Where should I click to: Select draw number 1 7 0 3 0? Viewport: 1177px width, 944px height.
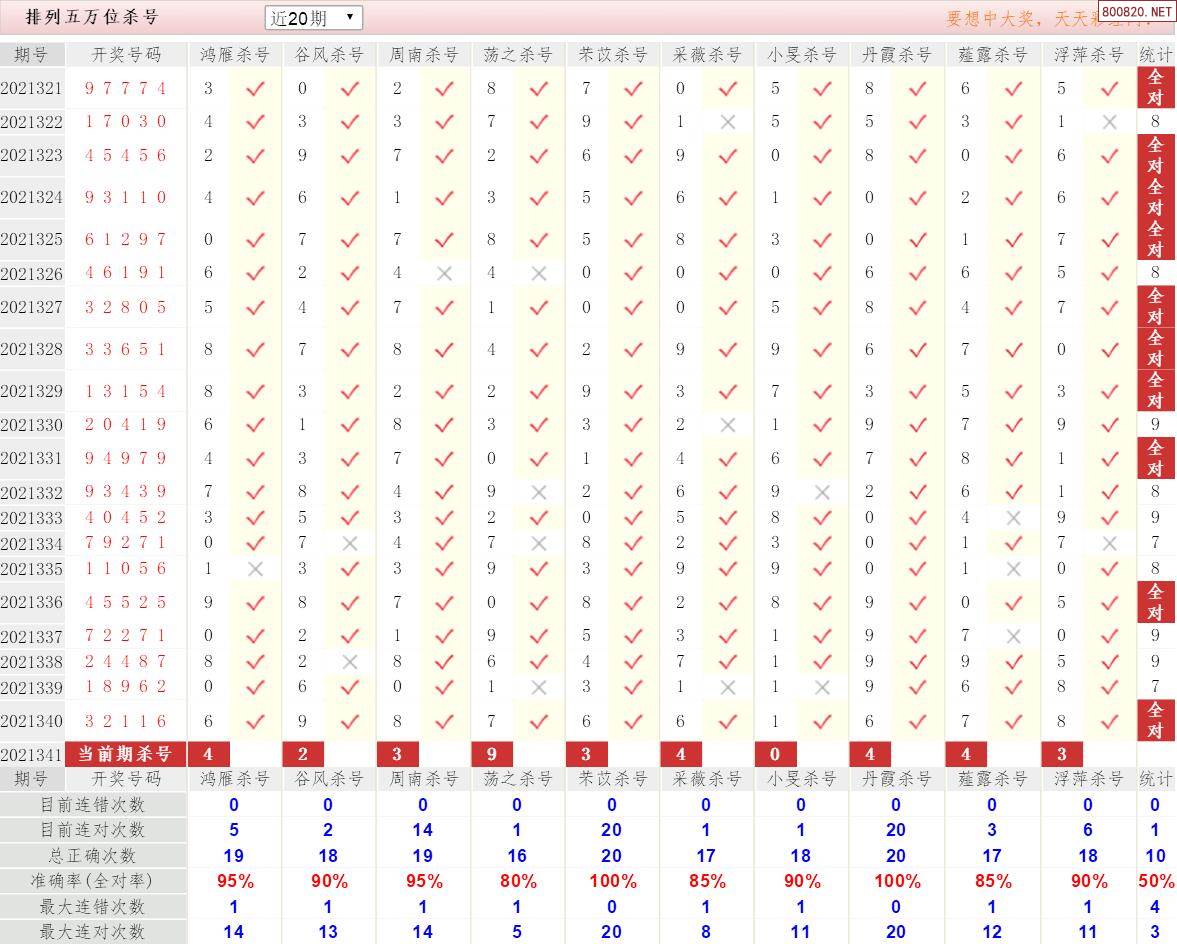coord(125,122)
